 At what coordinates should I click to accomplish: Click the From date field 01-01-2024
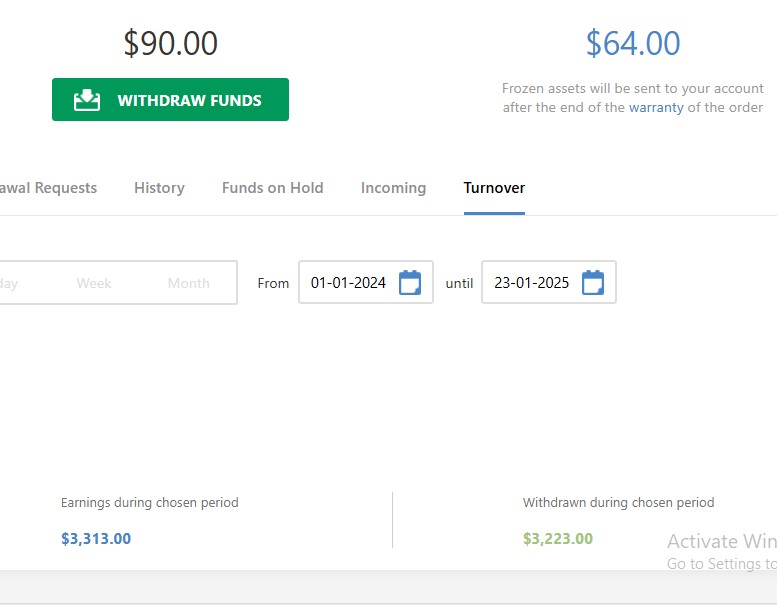point(366,282)
